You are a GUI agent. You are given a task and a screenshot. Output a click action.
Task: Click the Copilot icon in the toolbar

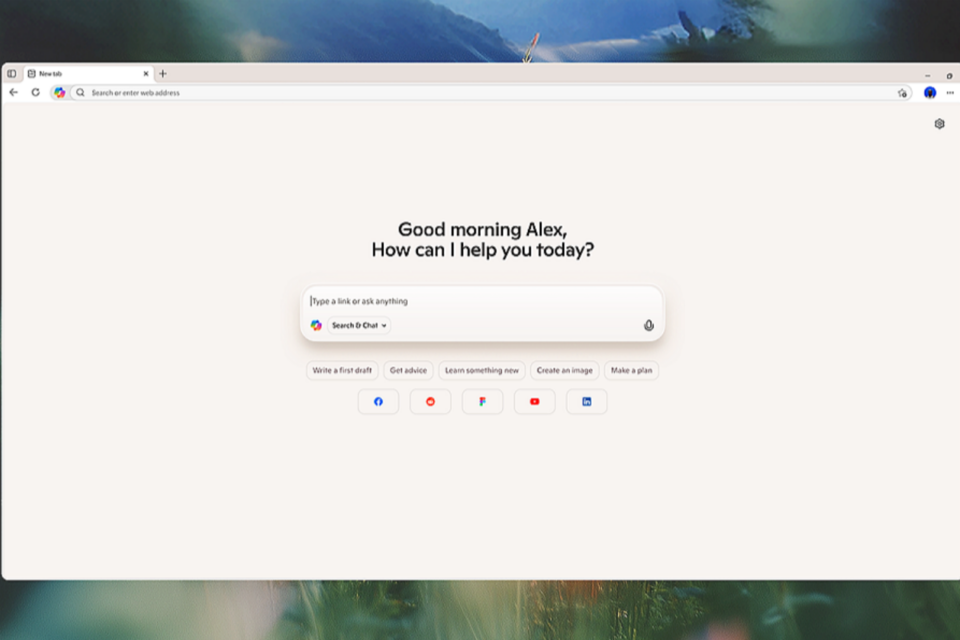[60, 92]
